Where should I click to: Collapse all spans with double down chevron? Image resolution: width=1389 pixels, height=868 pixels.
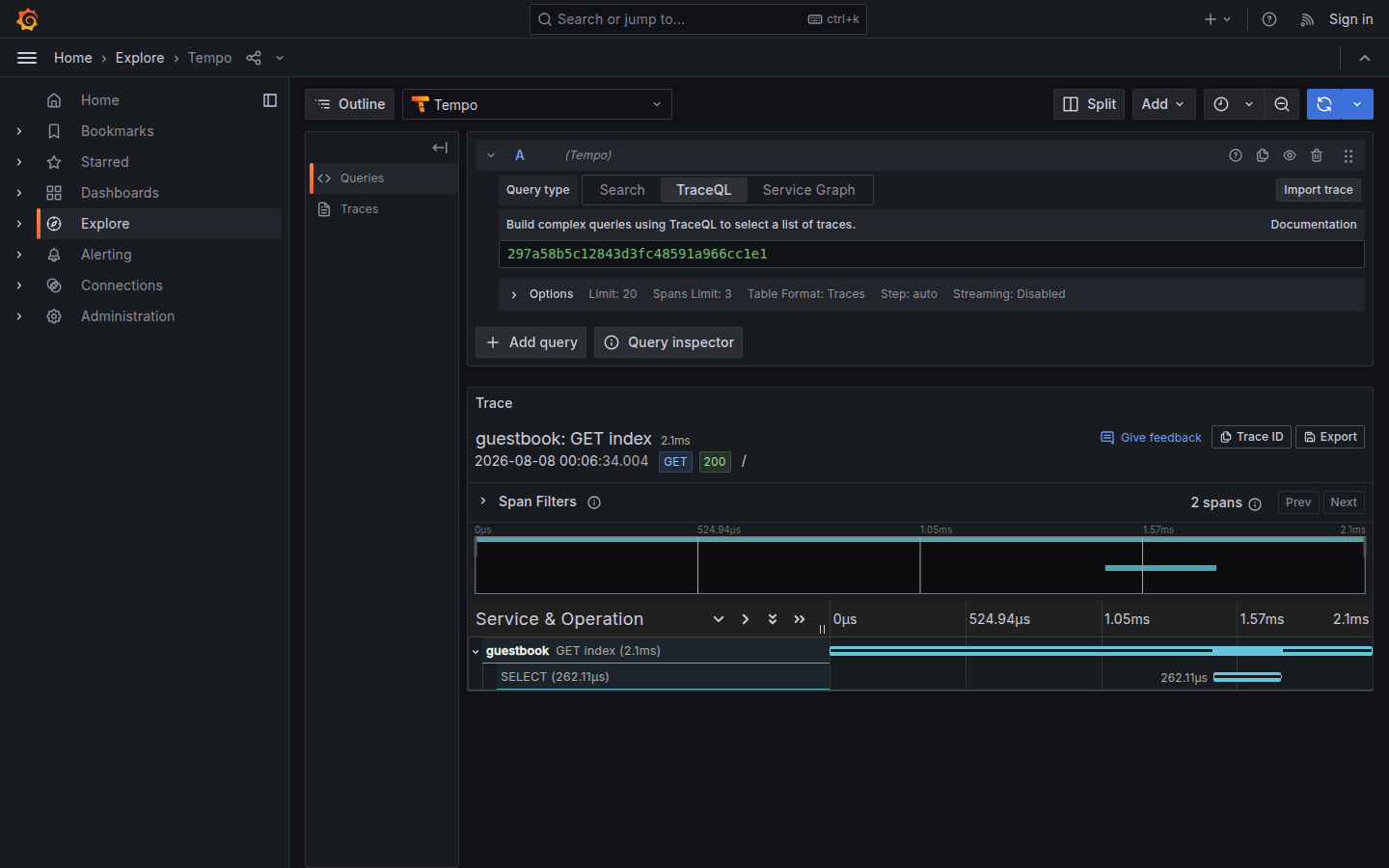click(773, 619)
